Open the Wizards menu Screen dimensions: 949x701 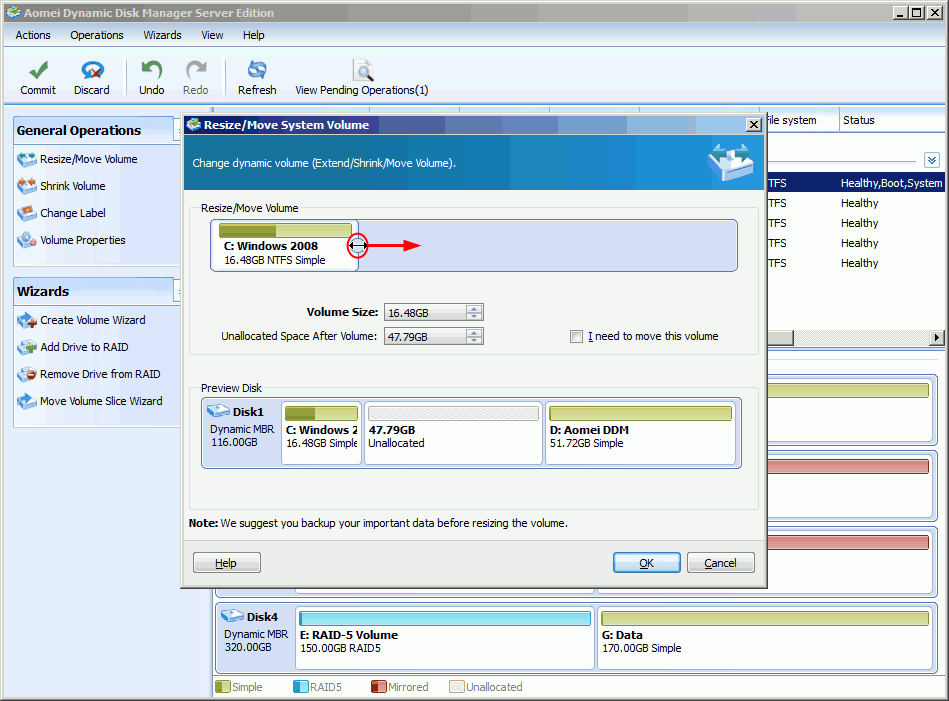162,35
